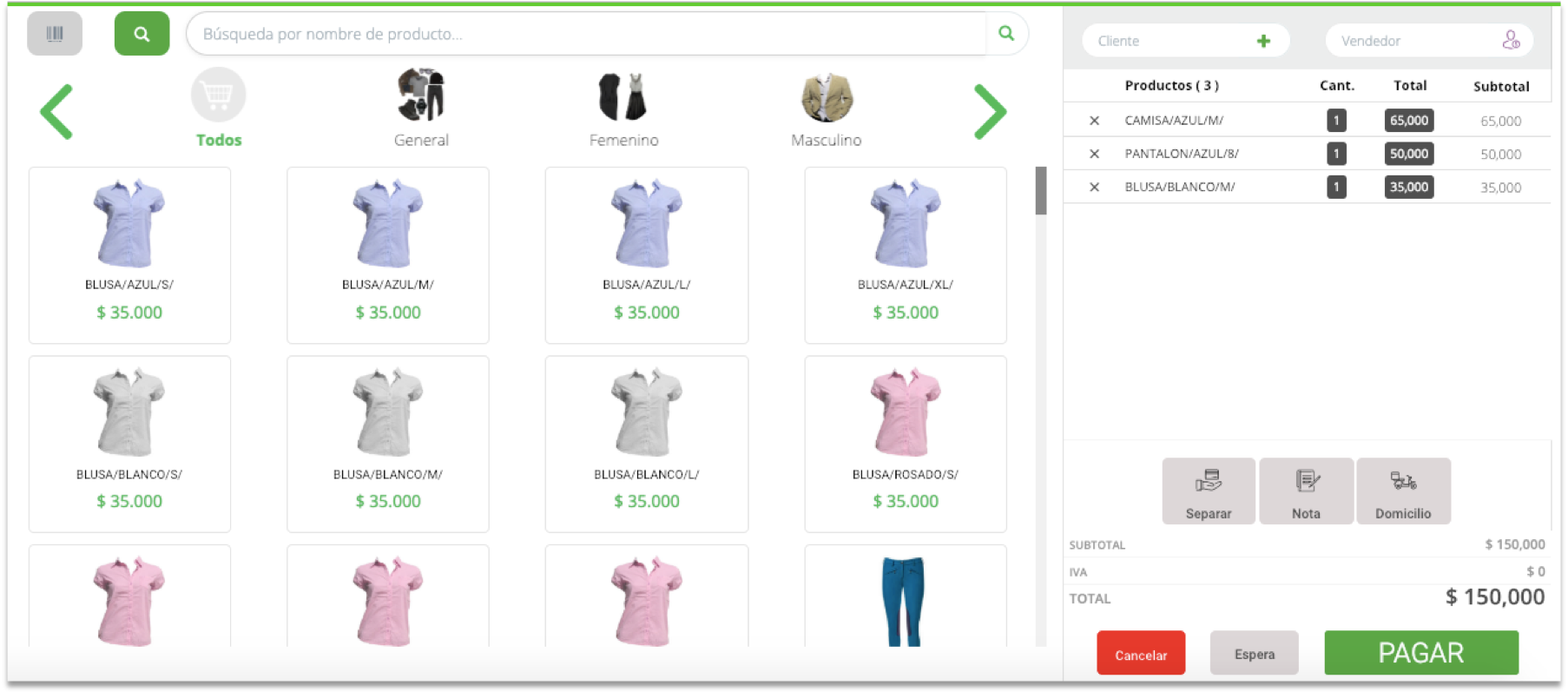Click the PANTALON/AZUL/8/ cart item name

point(1182,154)
